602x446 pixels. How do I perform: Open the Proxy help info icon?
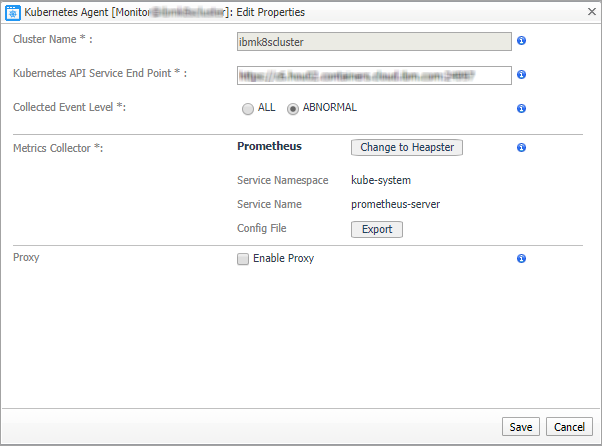pyautogui.click(x=521, y=259)
